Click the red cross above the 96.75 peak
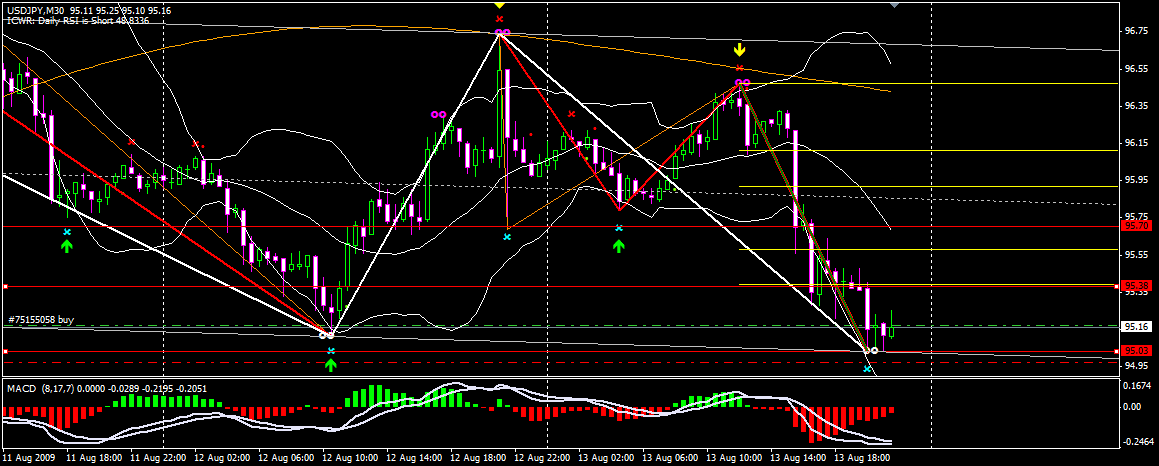 (x=500, y=18)
